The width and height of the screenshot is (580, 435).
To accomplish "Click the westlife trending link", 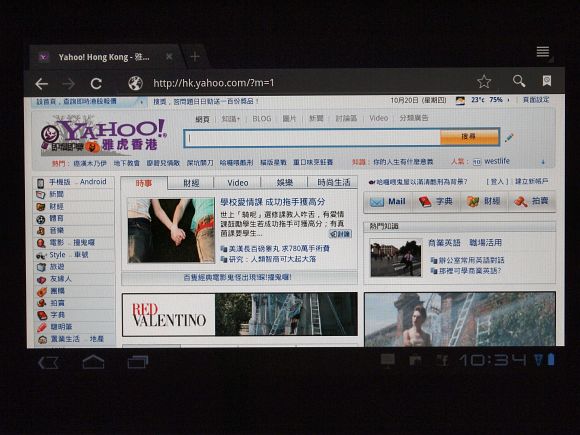I will (x=497, y=161).
